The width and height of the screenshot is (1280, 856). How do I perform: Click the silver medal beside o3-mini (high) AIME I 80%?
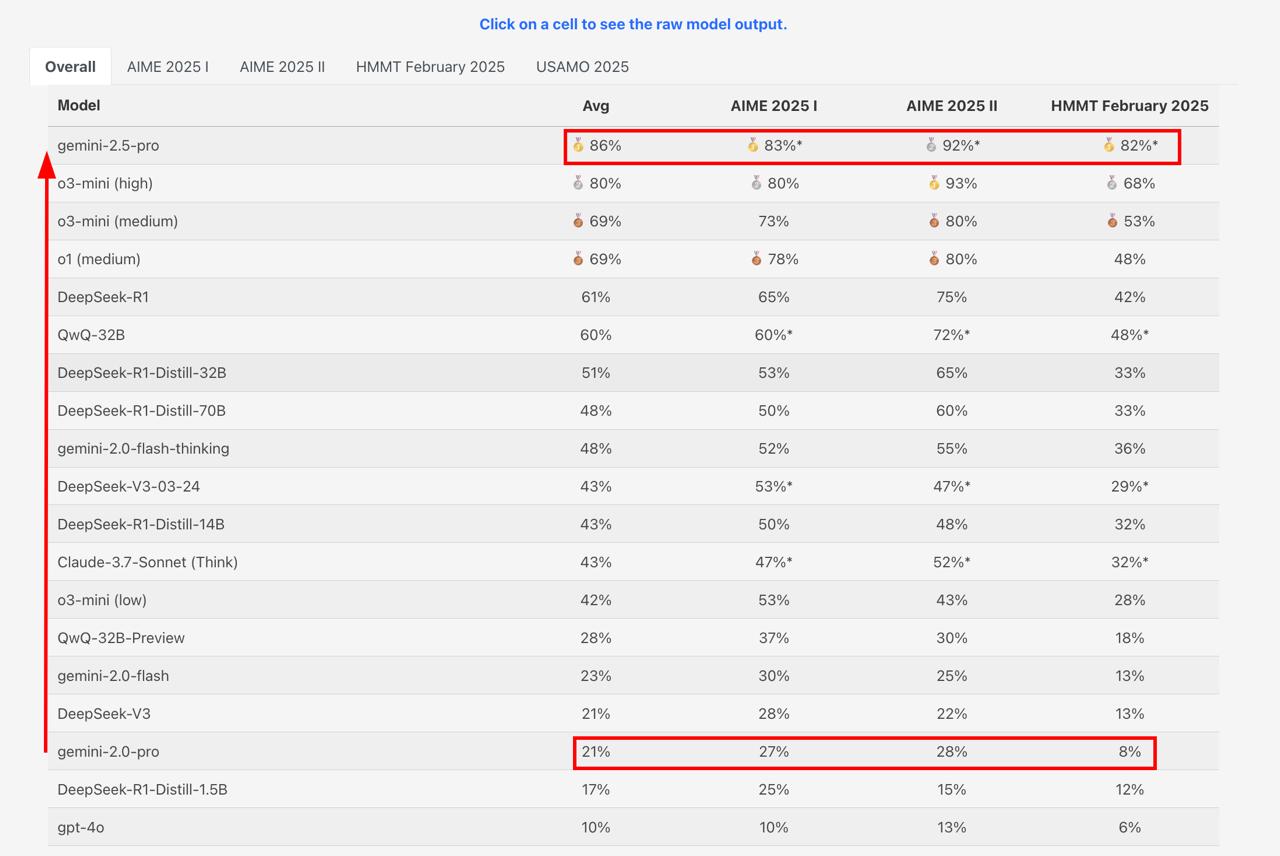(756, 183)
